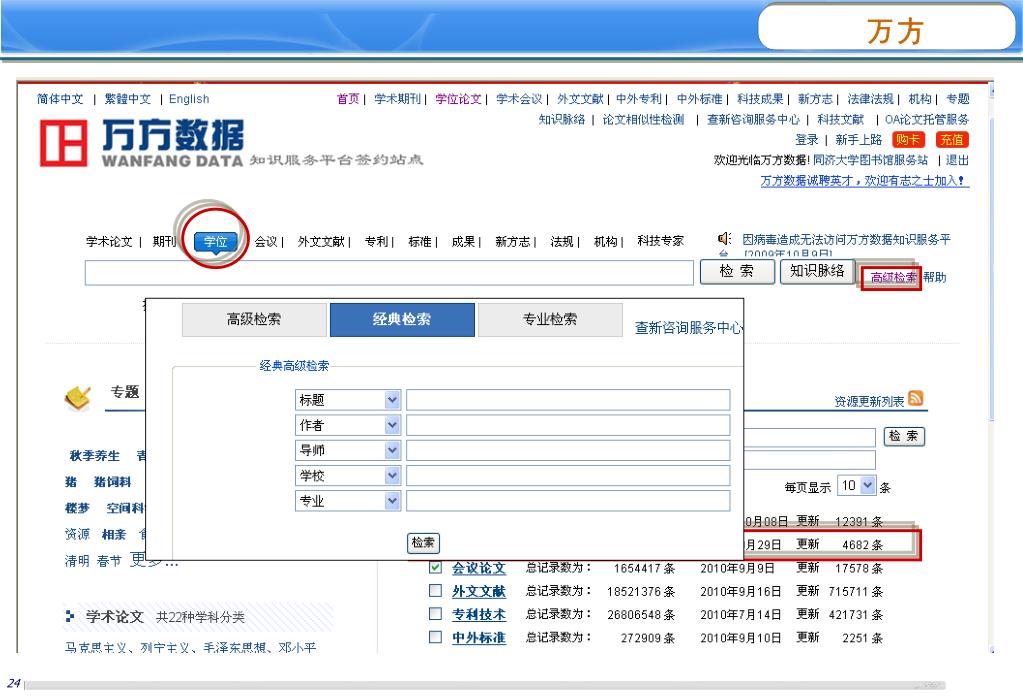Click the 标题 text input field
Viewport: 1023px width, 696px height.
tap(568, 400)
